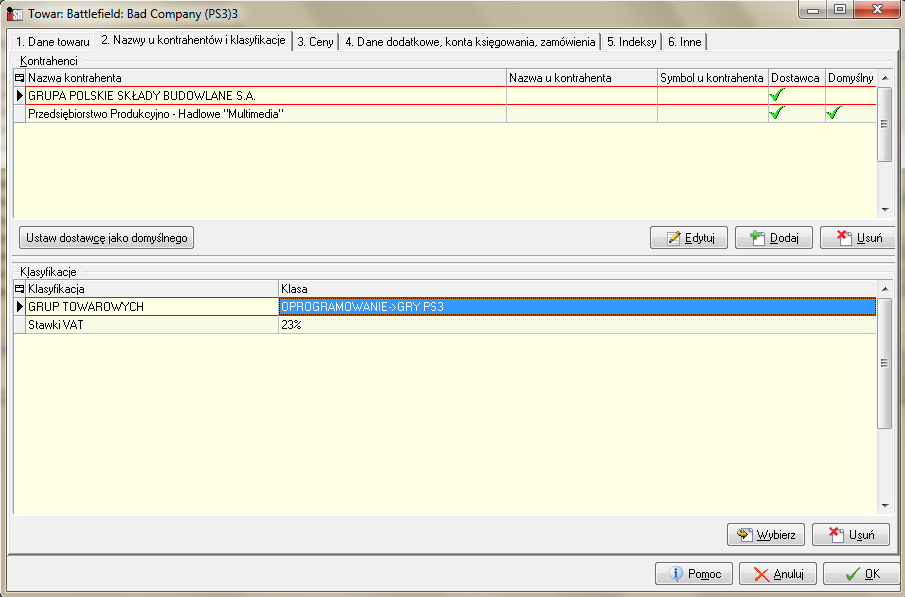Click contractor list scrollbar down arrow
Viewport: 905px width, 597px height.
pyautogui.click(x=885, y=210)
